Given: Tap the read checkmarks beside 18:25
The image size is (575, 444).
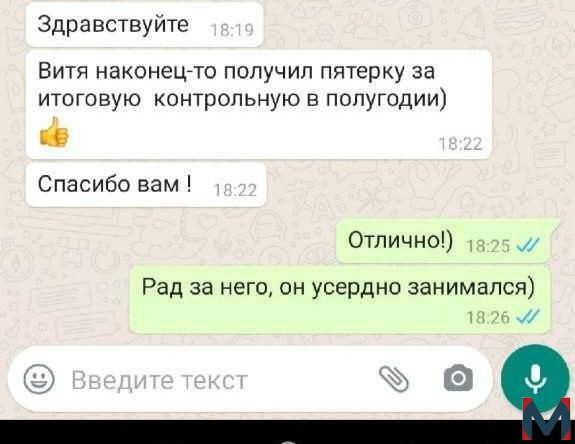Looking at the screenshot, I should [528, 245].
